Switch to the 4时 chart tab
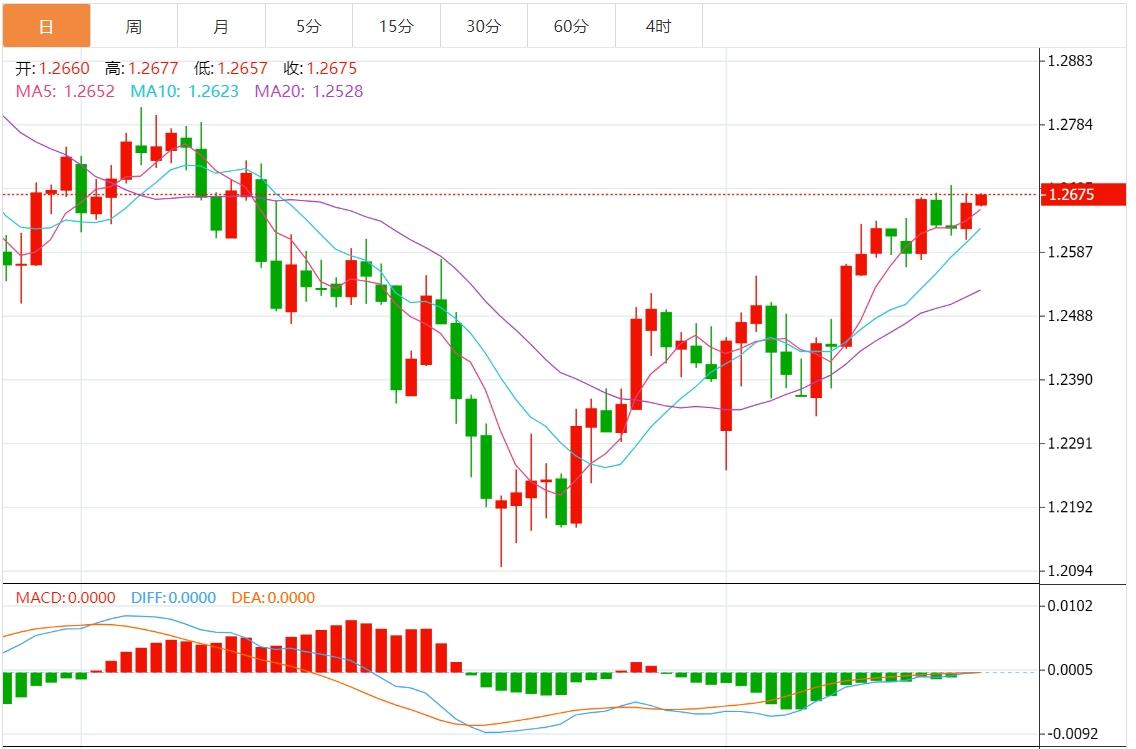The height and width of the screenshot is (749, 1136). pos(658,27)
